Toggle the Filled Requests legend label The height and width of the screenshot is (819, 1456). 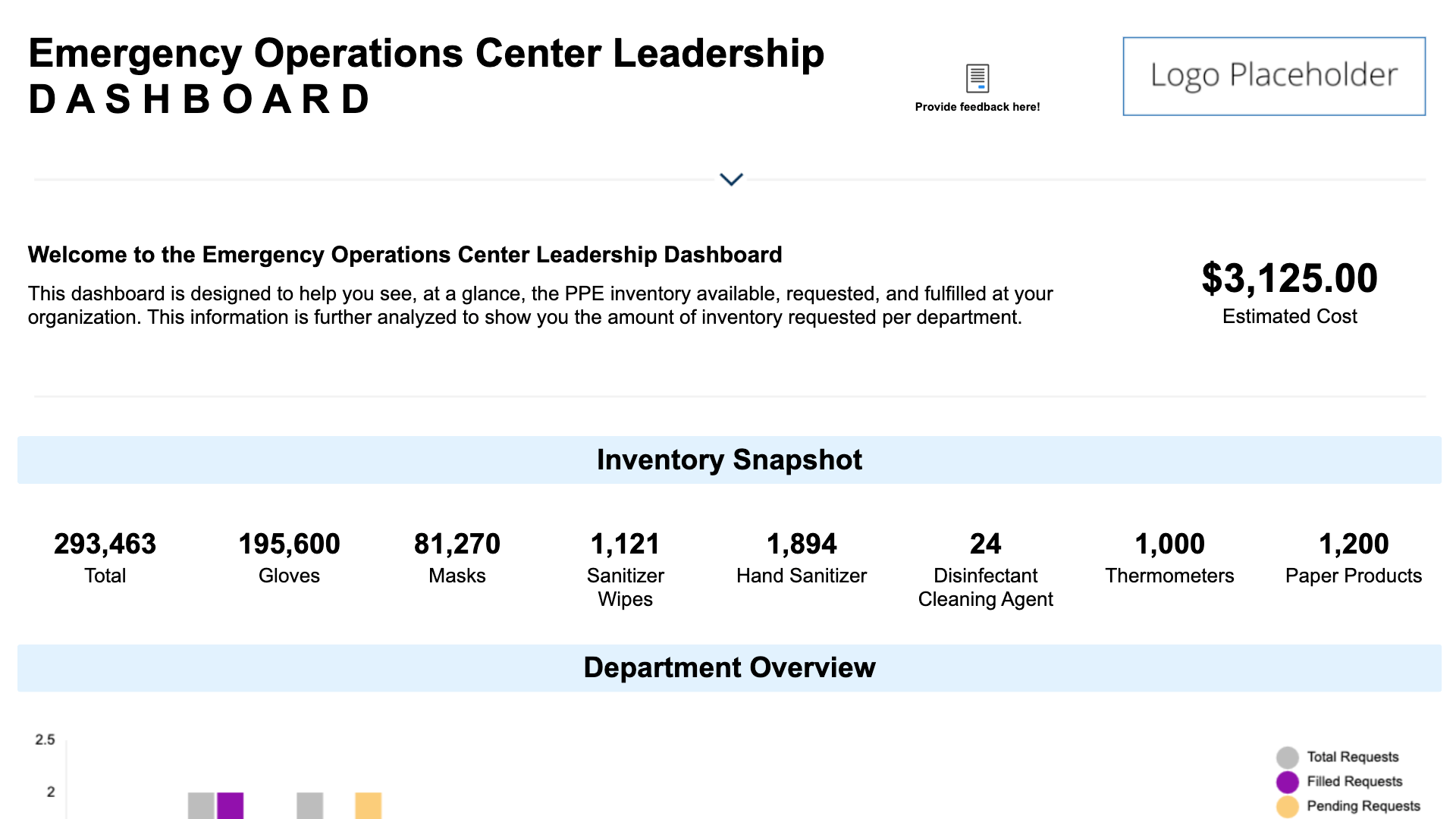tap(1354, 781)
